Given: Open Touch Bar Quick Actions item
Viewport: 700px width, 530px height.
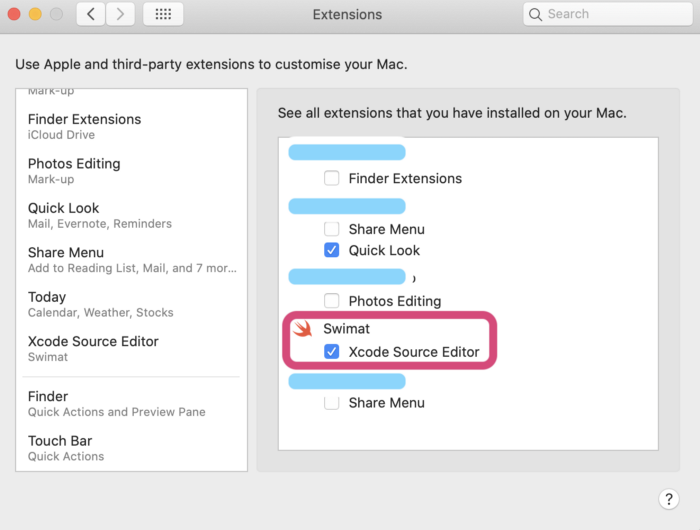Looking at the screenshot, I should 61,447.
